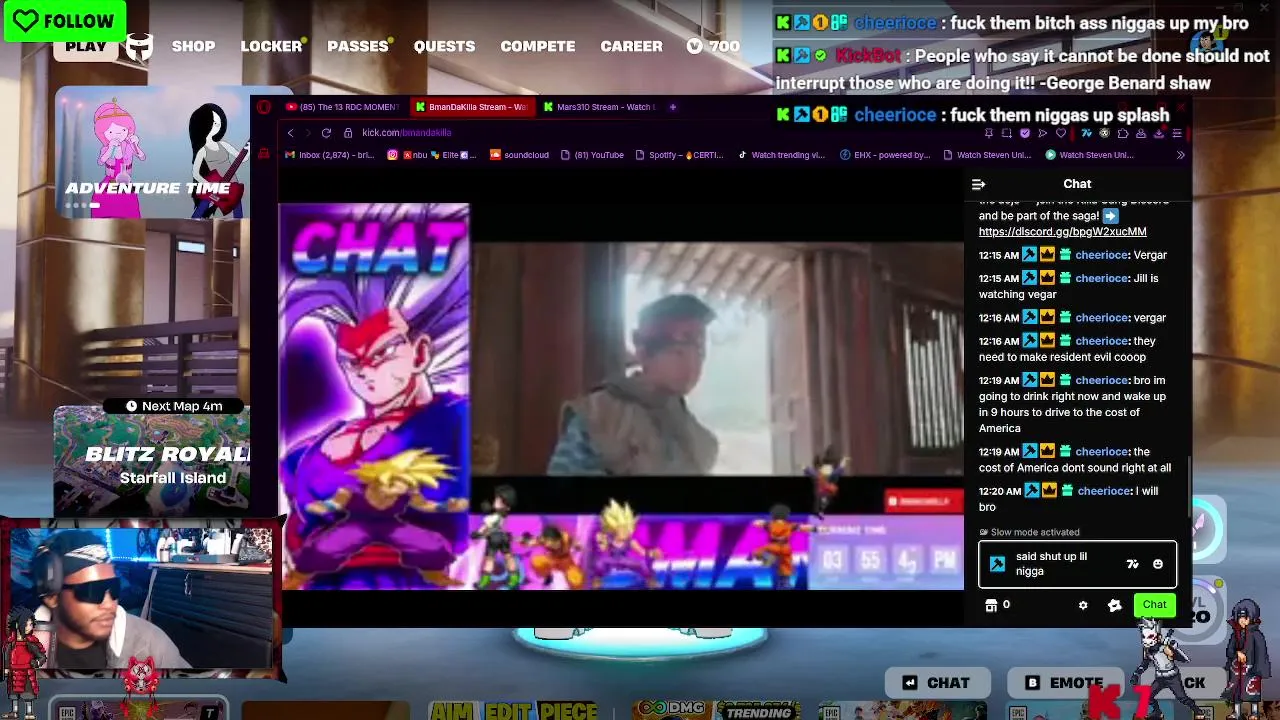Open the 7TV emote menu in chat input
The height and width of the screenshot is (720, 1280).
click(x=1132, y=564)
